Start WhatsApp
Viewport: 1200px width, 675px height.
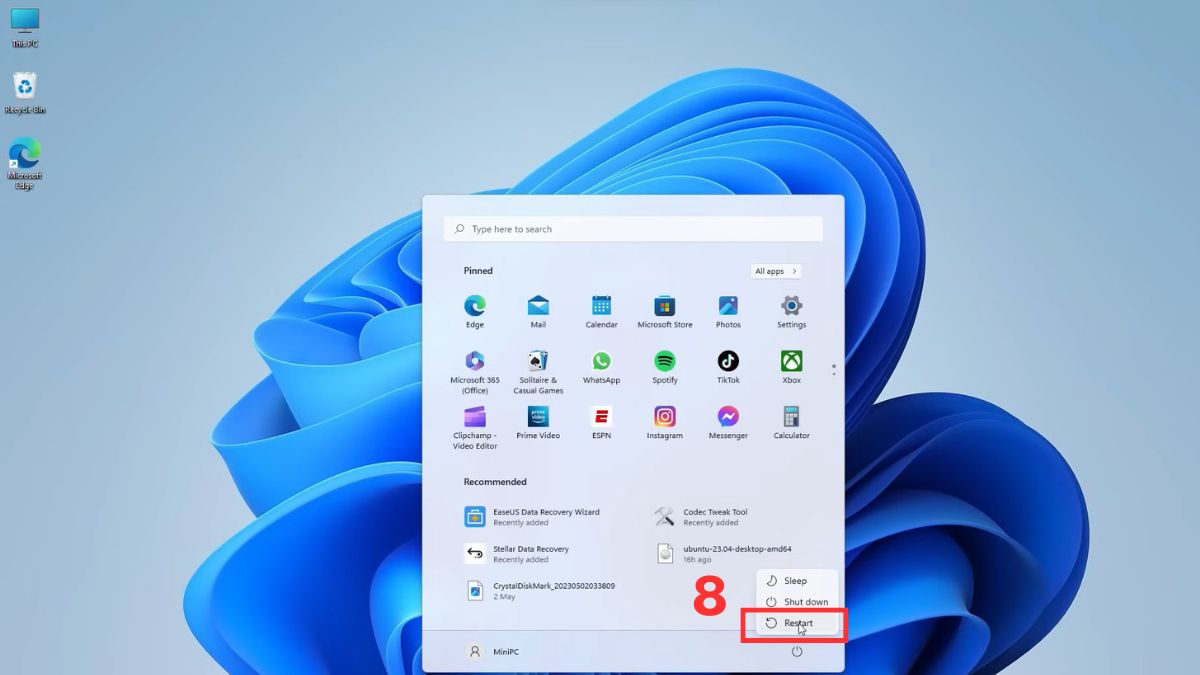click(x=601, y=367)
